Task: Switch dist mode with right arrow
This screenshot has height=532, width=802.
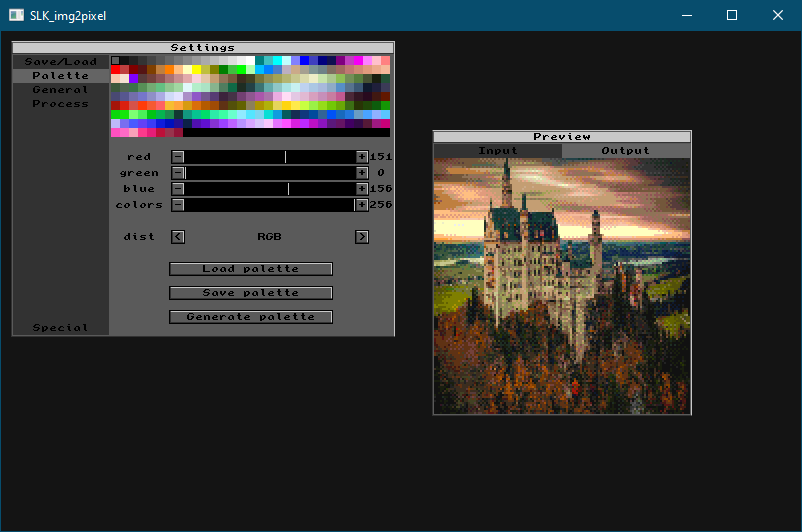Action: pyautogui.click(x=362, y=237)
